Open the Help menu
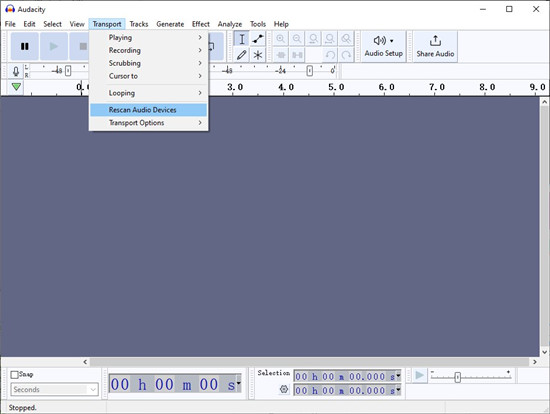Viewport: 550px width, 414px height. tap(281, 24)
